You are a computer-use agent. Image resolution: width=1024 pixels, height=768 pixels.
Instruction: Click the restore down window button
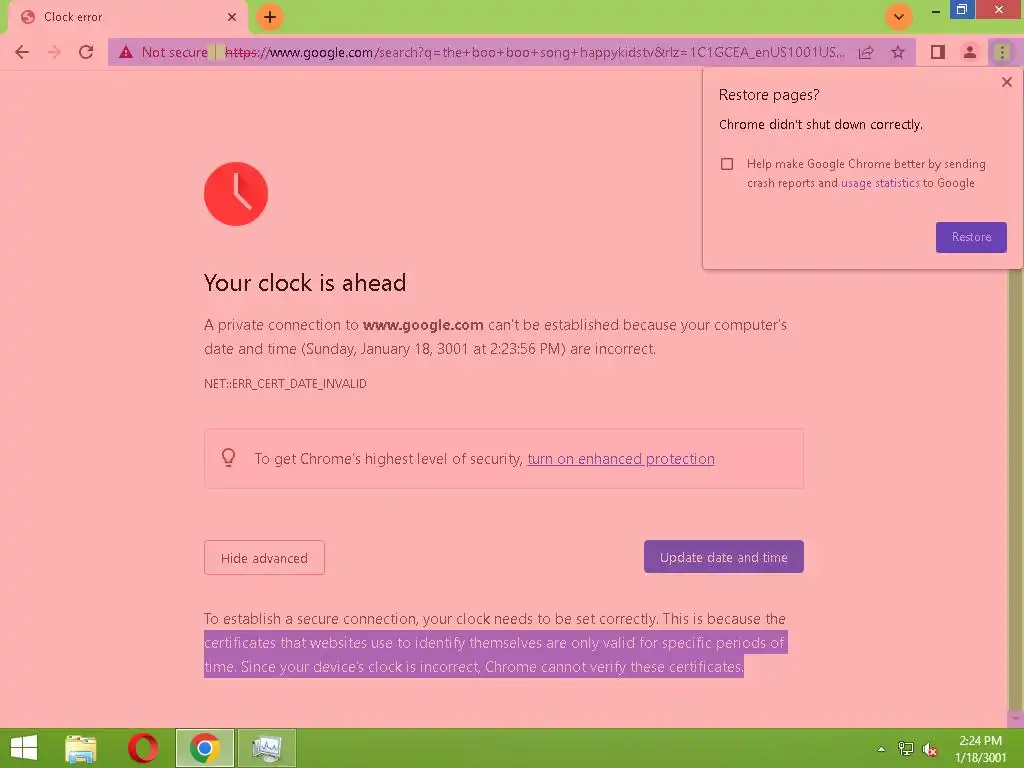coord(961,10)
